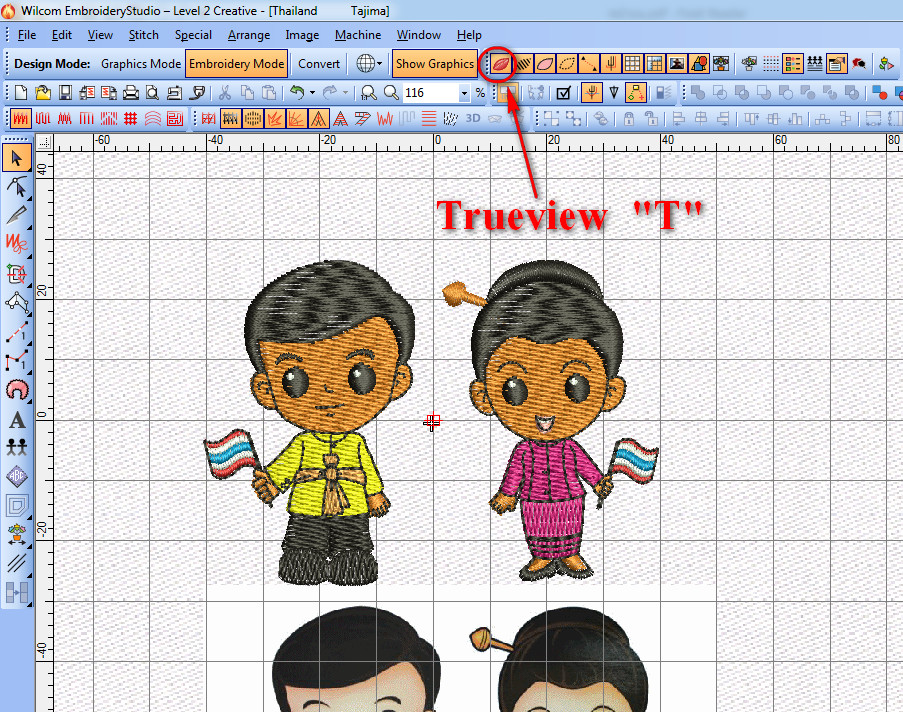
Task: Open the View menu
Action: (x=100, y=35)
